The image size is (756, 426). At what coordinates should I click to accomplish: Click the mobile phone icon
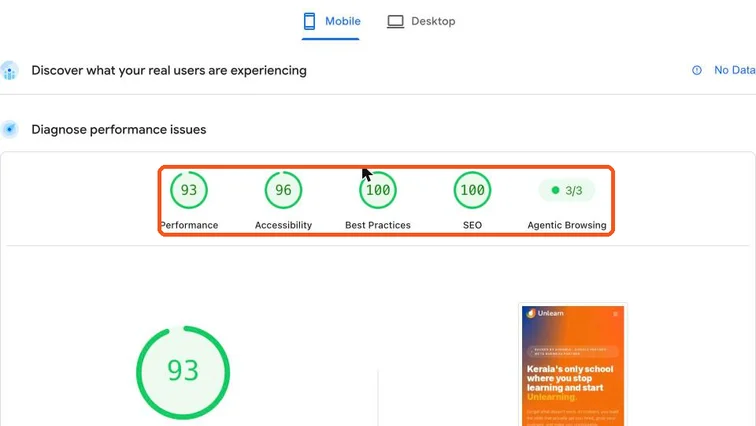[x=310, y=21]
